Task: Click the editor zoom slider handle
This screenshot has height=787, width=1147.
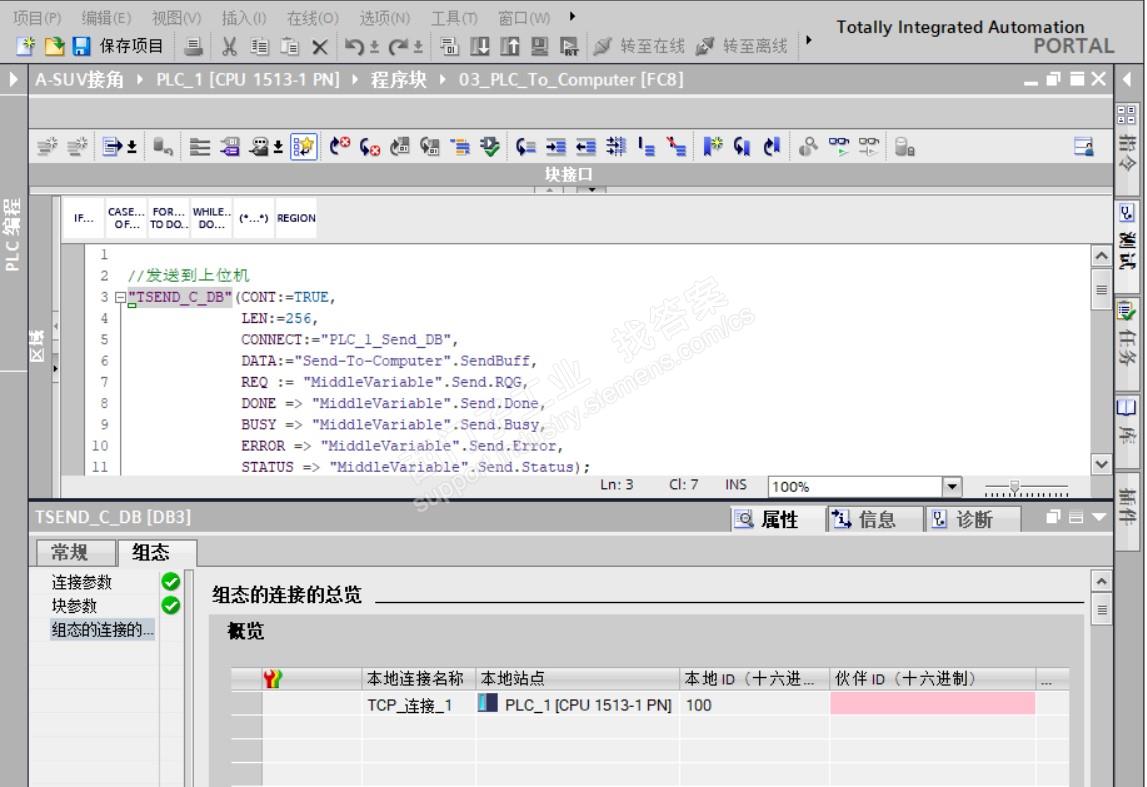Action: (x=1014, y=486)
